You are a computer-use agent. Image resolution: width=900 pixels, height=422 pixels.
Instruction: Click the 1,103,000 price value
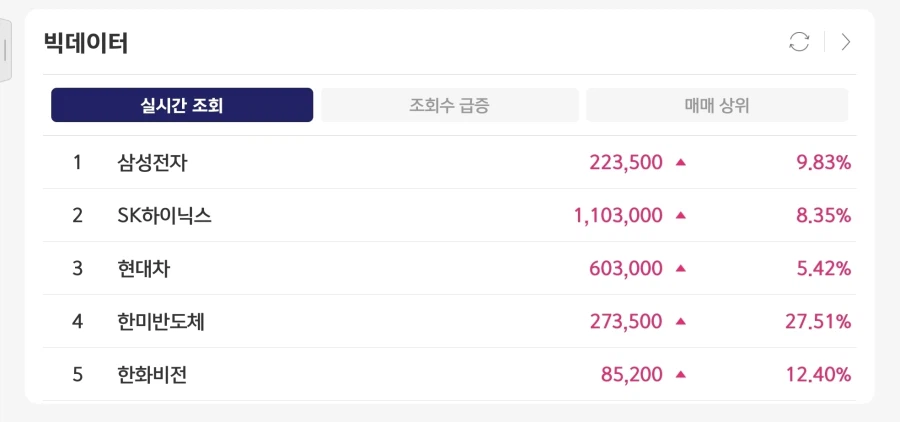[x=618, y=215]
